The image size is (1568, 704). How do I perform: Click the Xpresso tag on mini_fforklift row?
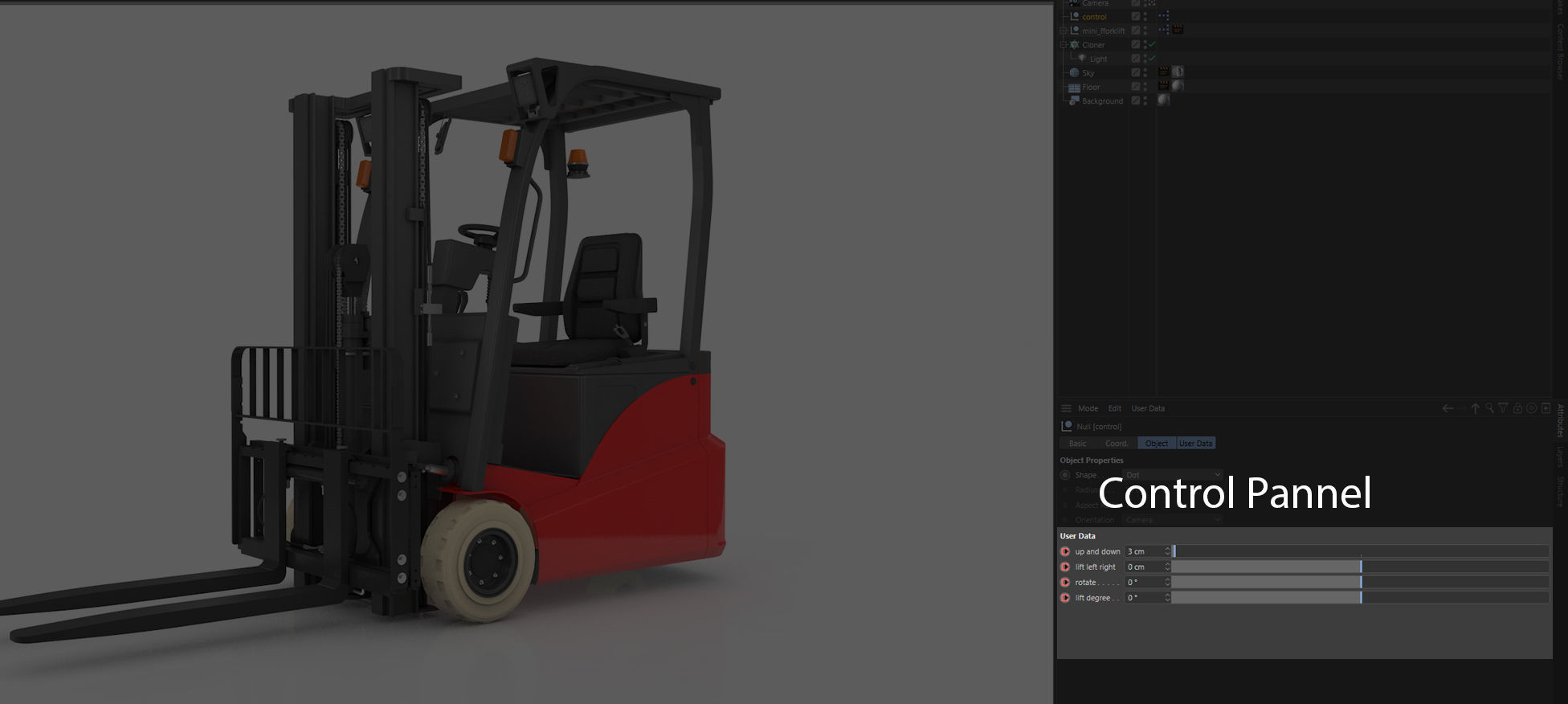(1164, 30)
